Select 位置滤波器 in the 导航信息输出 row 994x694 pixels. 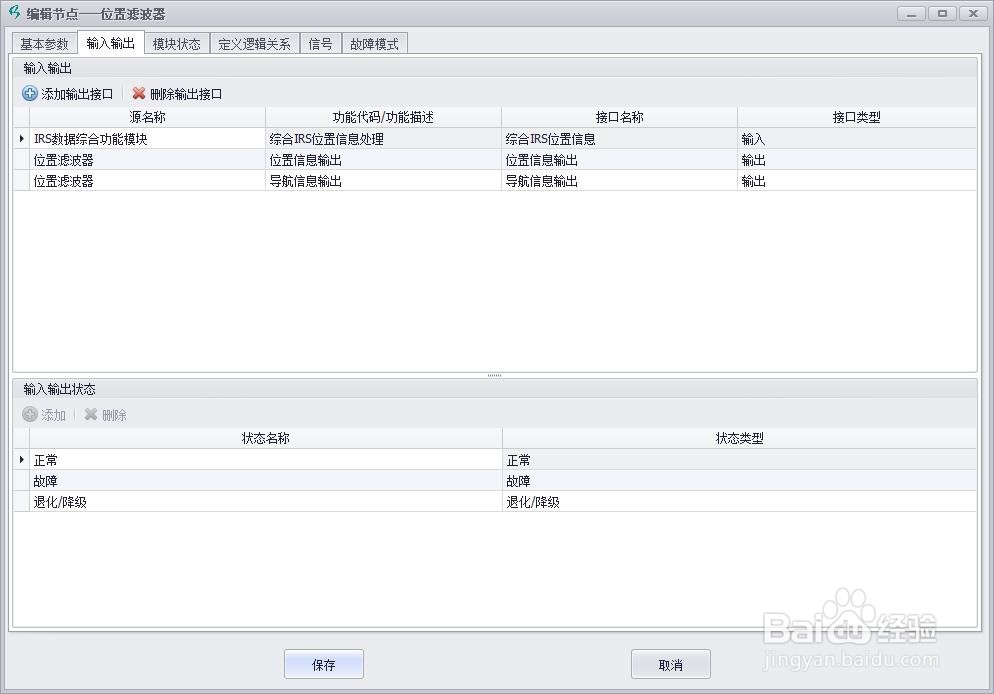click(147, 181)
